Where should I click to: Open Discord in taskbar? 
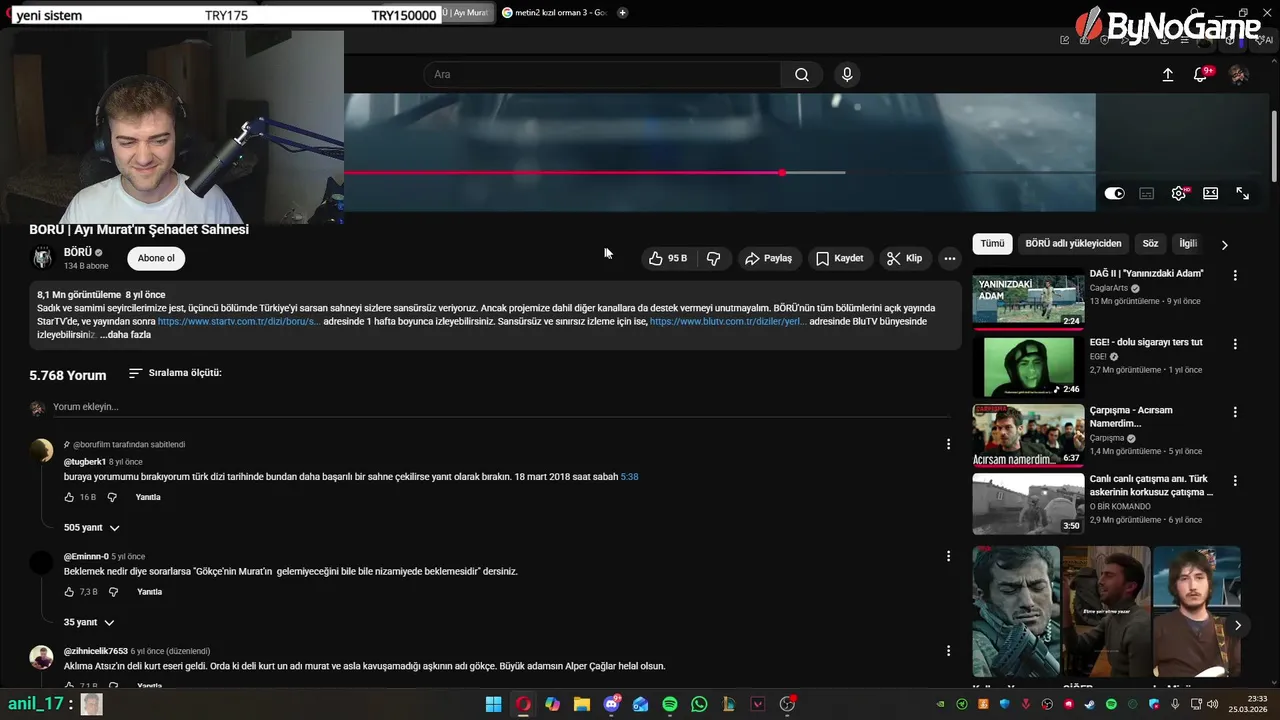611,705
